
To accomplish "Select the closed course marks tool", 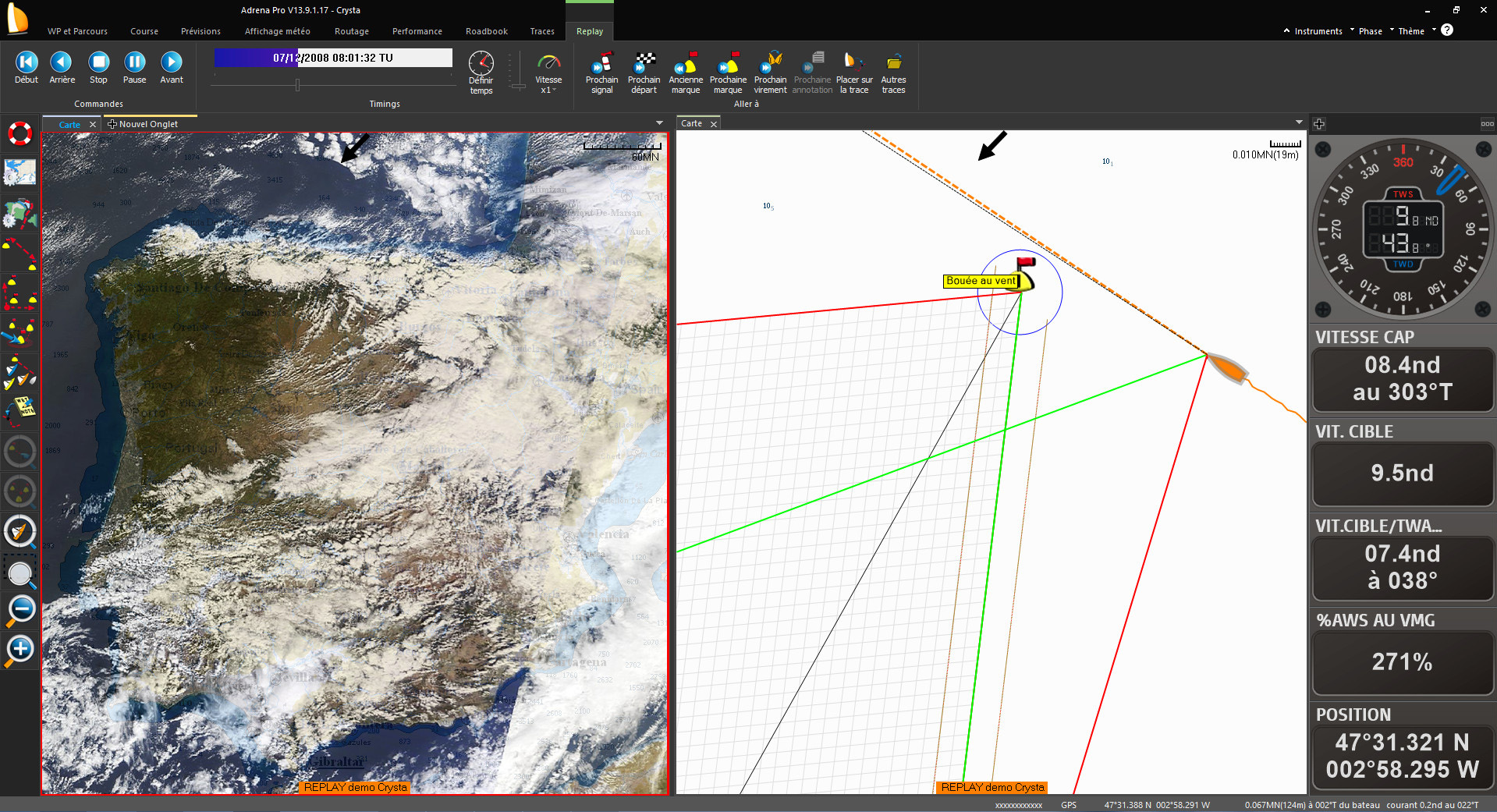I will [x=20, y=293].
